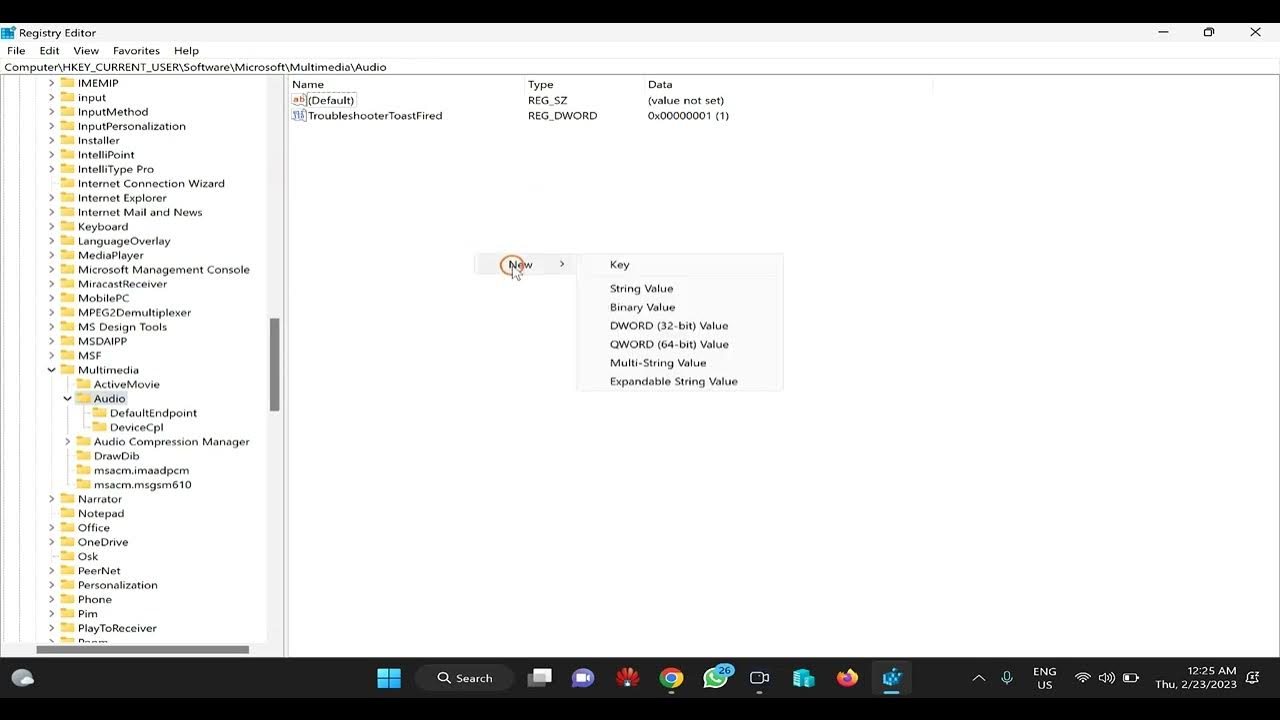
Task: Select the ActiveMovie folder icon
Action: point(84,384)
